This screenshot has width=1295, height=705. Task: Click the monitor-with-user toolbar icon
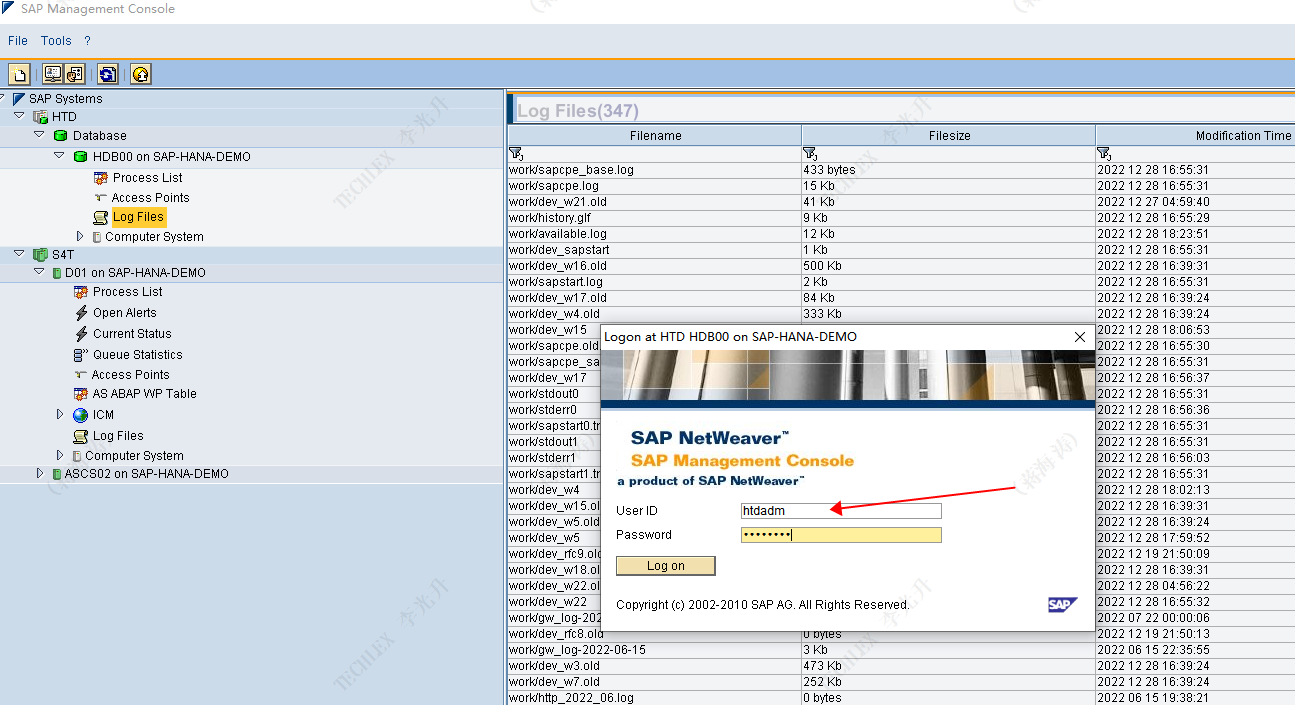point(53,74)
